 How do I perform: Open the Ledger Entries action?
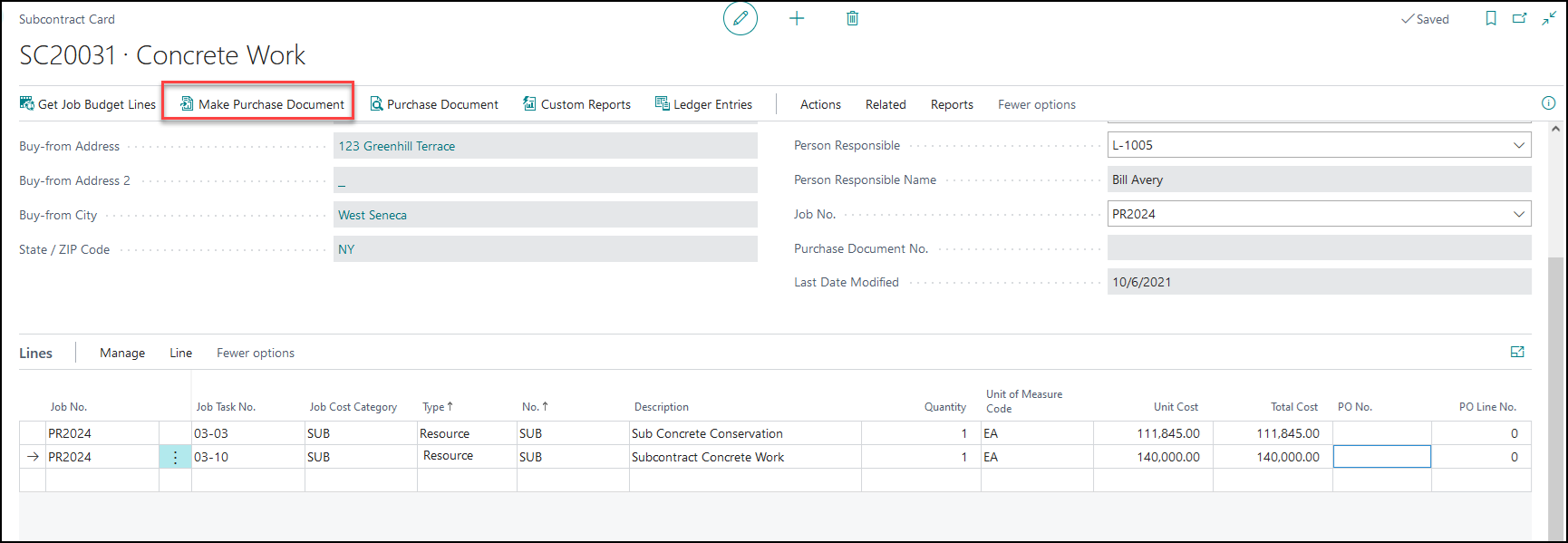pyautogui.click(x=703, y=104)
